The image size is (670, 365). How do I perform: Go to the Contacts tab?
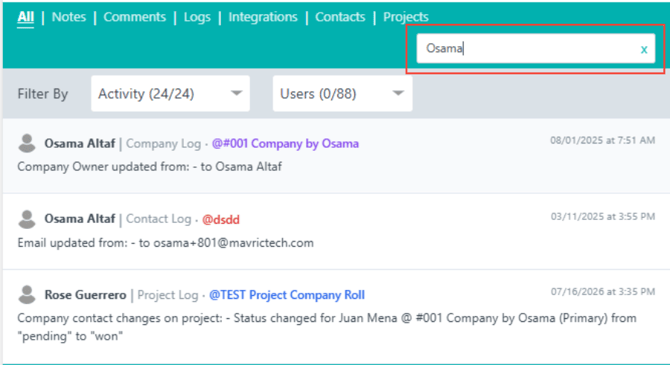(340, 17)
